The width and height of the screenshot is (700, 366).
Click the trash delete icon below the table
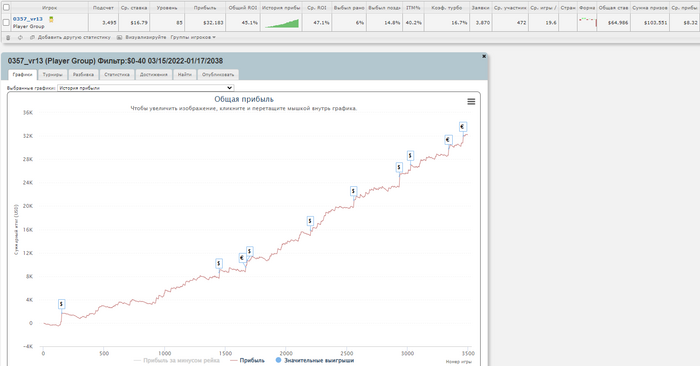point(8,37)
